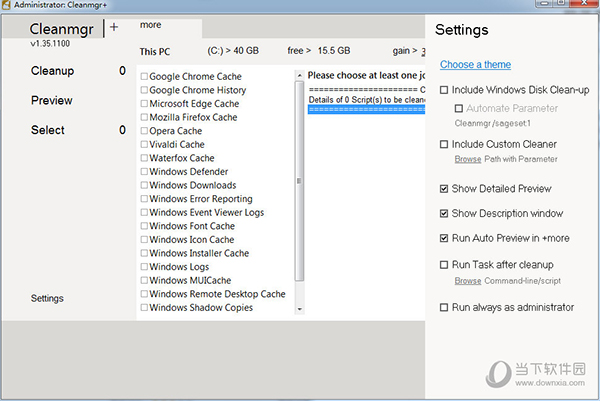
Task: Check Microsoft Edge Cache
Action: point(144,104)
